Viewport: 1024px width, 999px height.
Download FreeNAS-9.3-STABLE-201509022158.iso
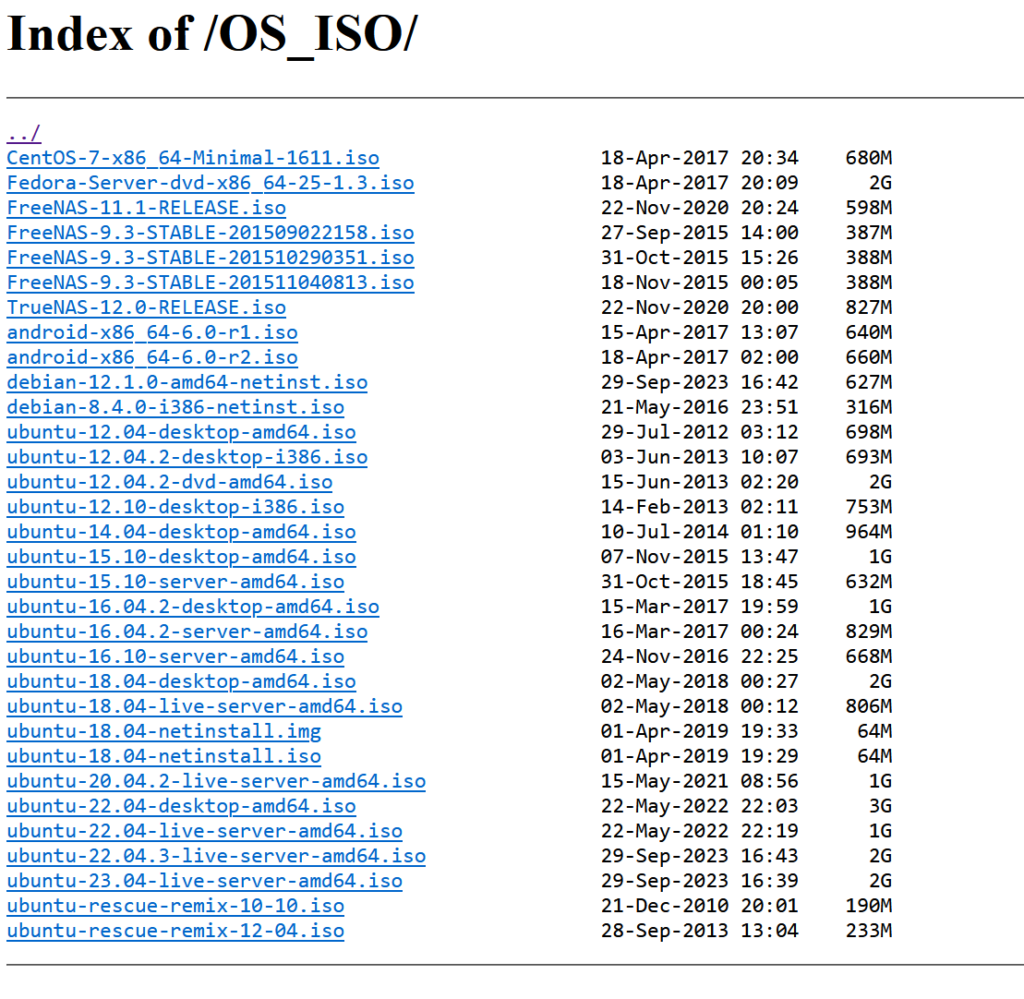(x=210, y=232)
